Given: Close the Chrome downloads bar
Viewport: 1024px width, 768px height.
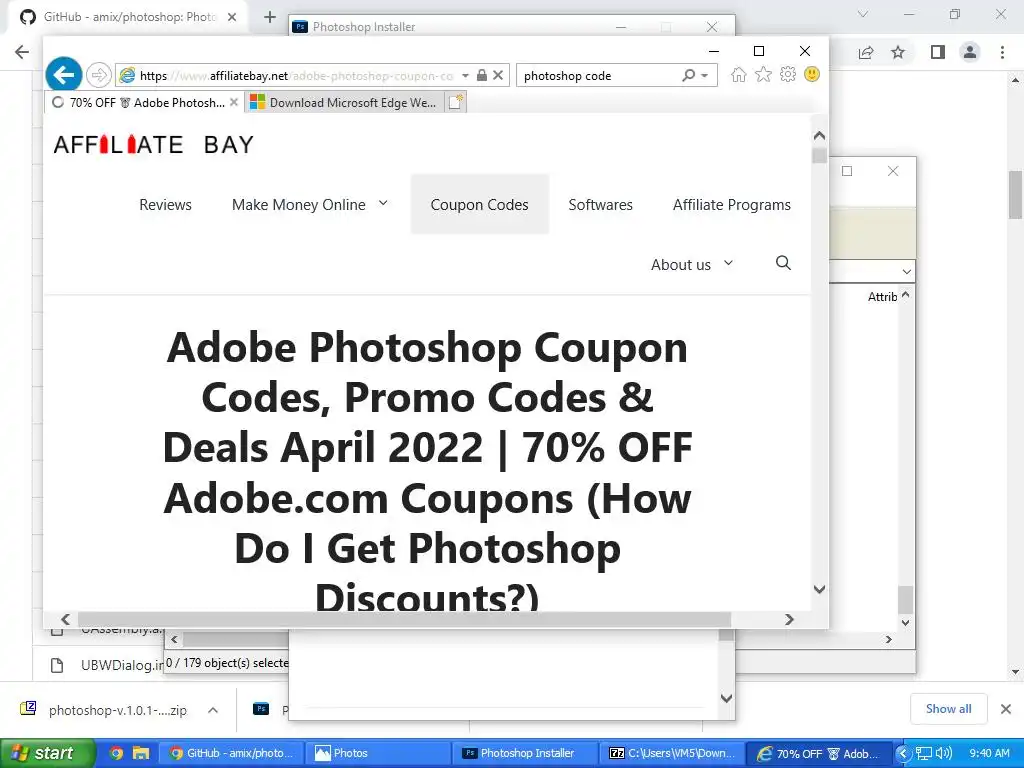Looking at the screenshot, I should [x=1006, y=709].
